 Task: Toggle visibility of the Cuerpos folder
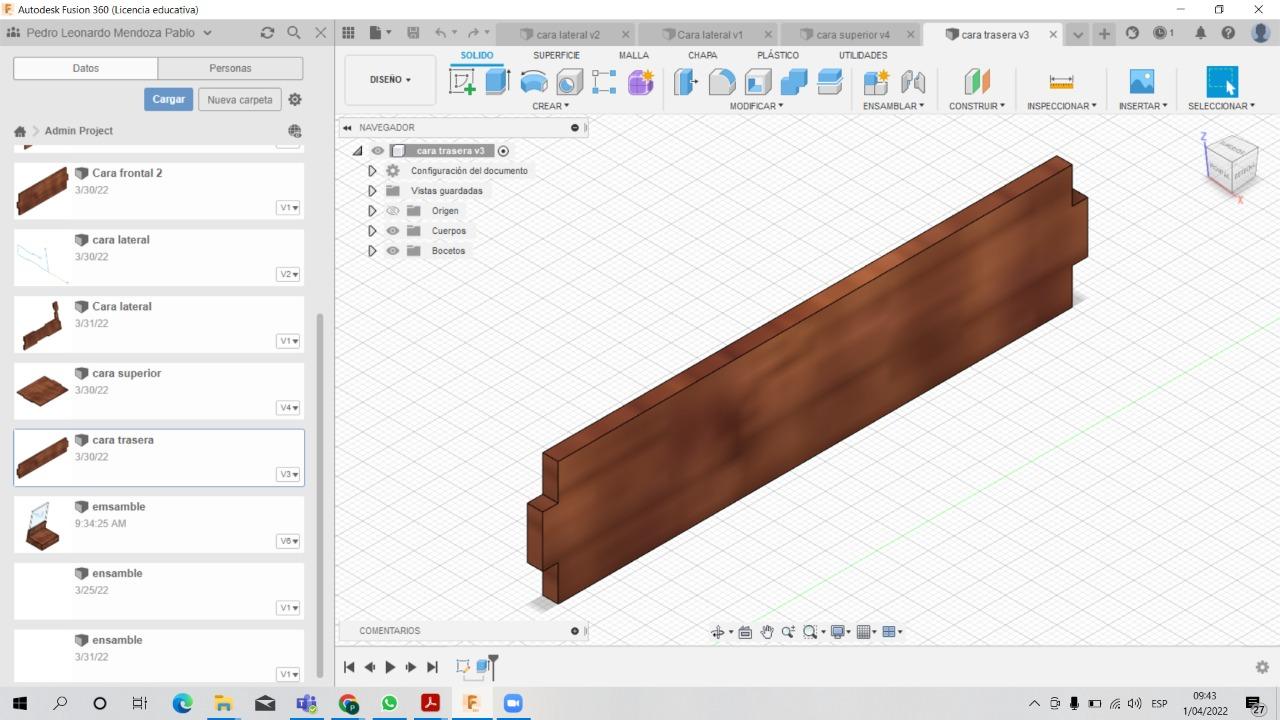coord(393,231)
